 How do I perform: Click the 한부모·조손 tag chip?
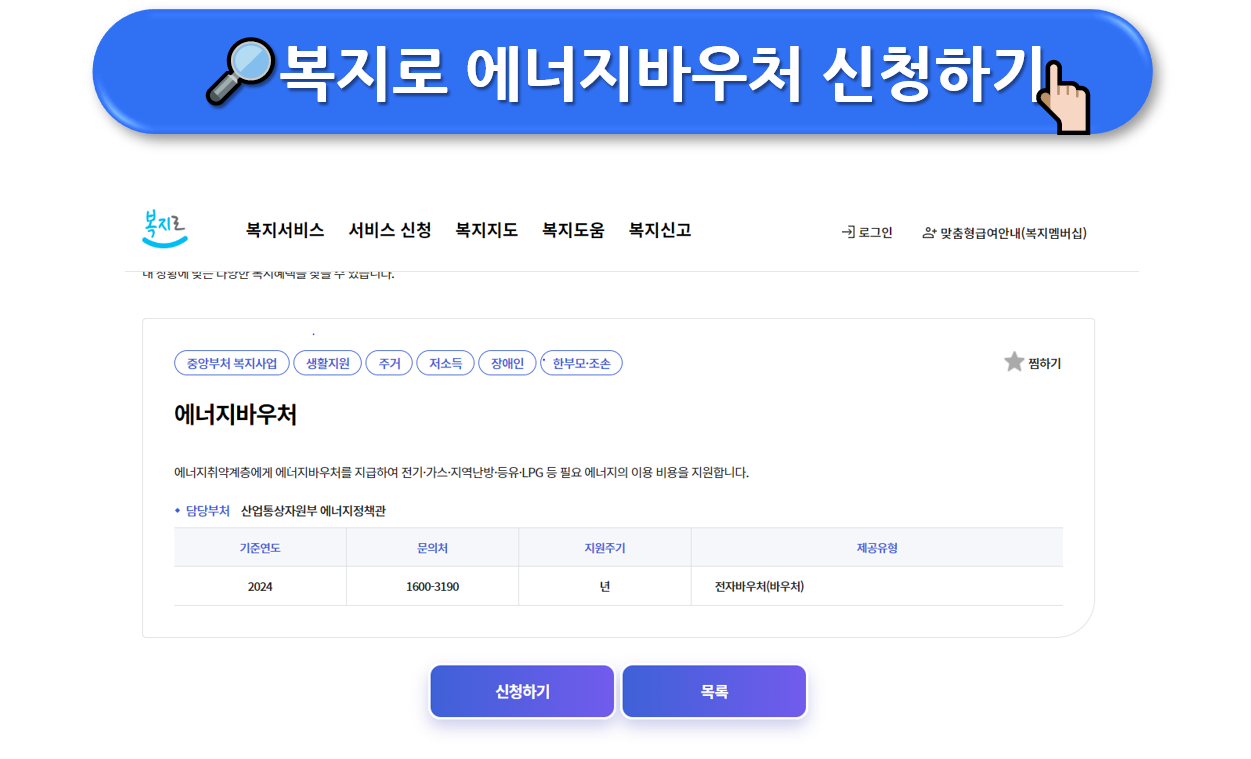[x=580, y=363]
